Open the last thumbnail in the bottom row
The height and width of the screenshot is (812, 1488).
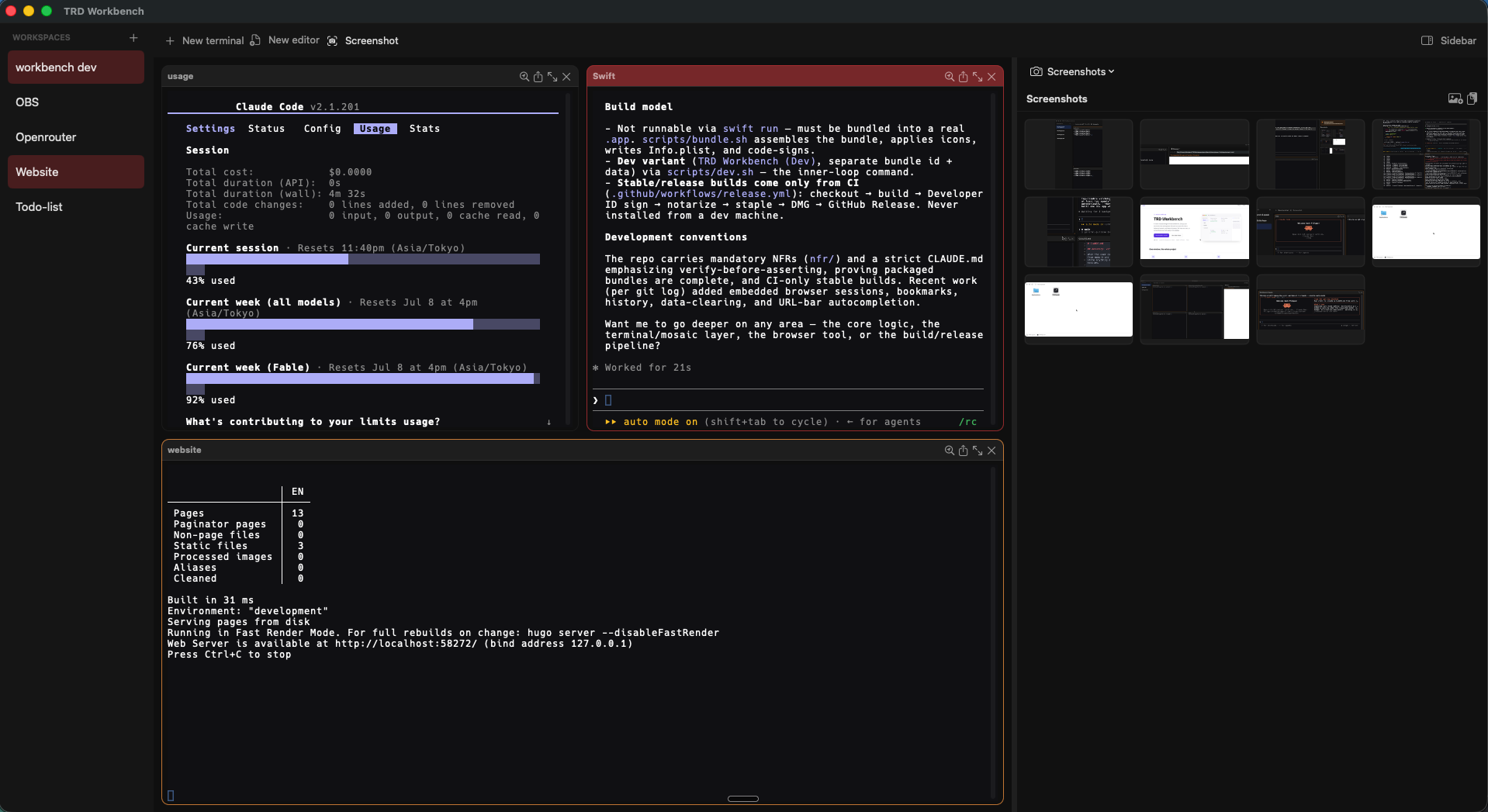1310,309
